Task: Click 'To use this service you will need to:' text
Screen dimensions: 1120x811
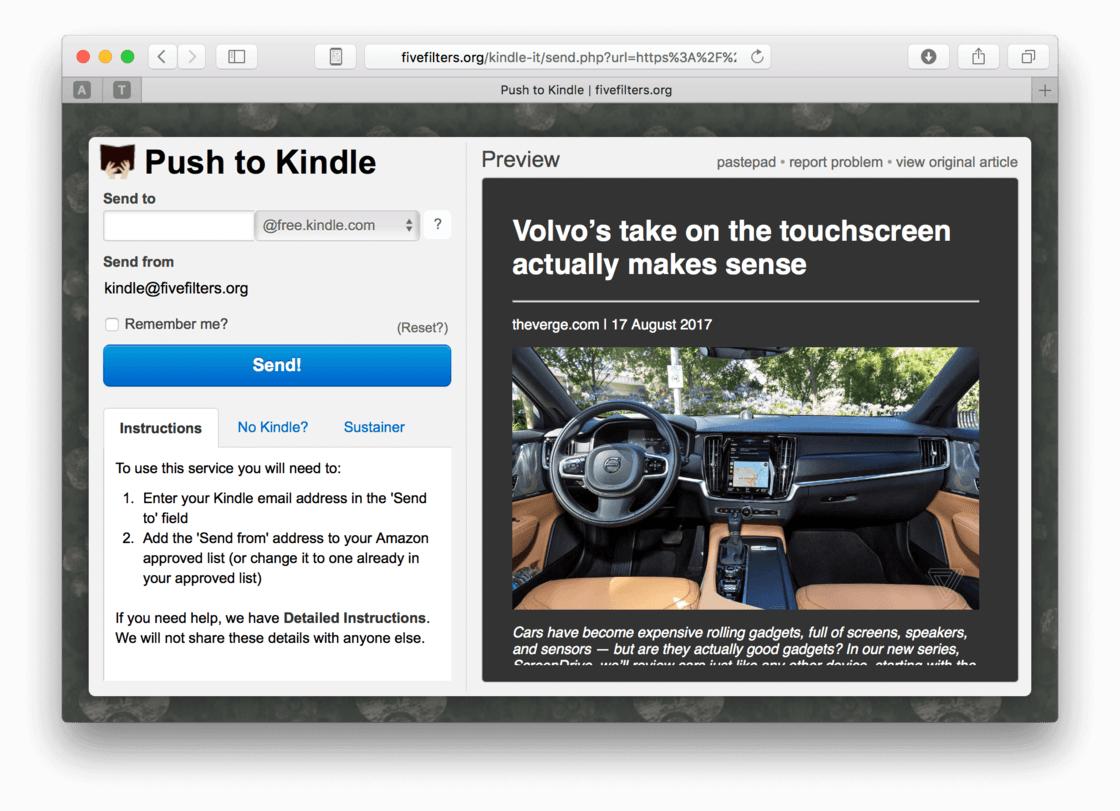Action: [x=229, y=469]
